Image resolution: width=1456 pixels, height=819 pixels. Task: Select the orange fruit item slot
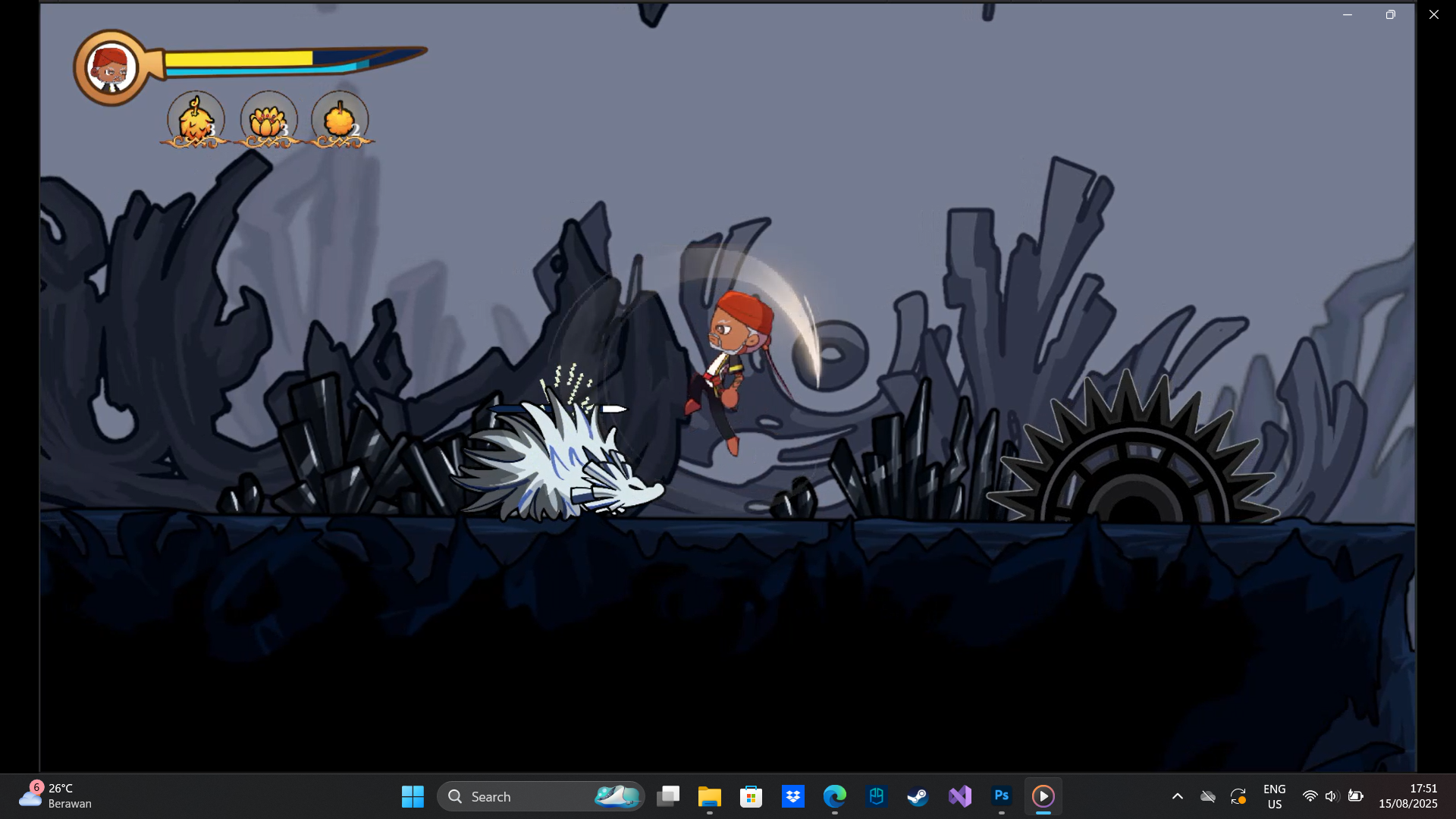[x=340, y=120]
